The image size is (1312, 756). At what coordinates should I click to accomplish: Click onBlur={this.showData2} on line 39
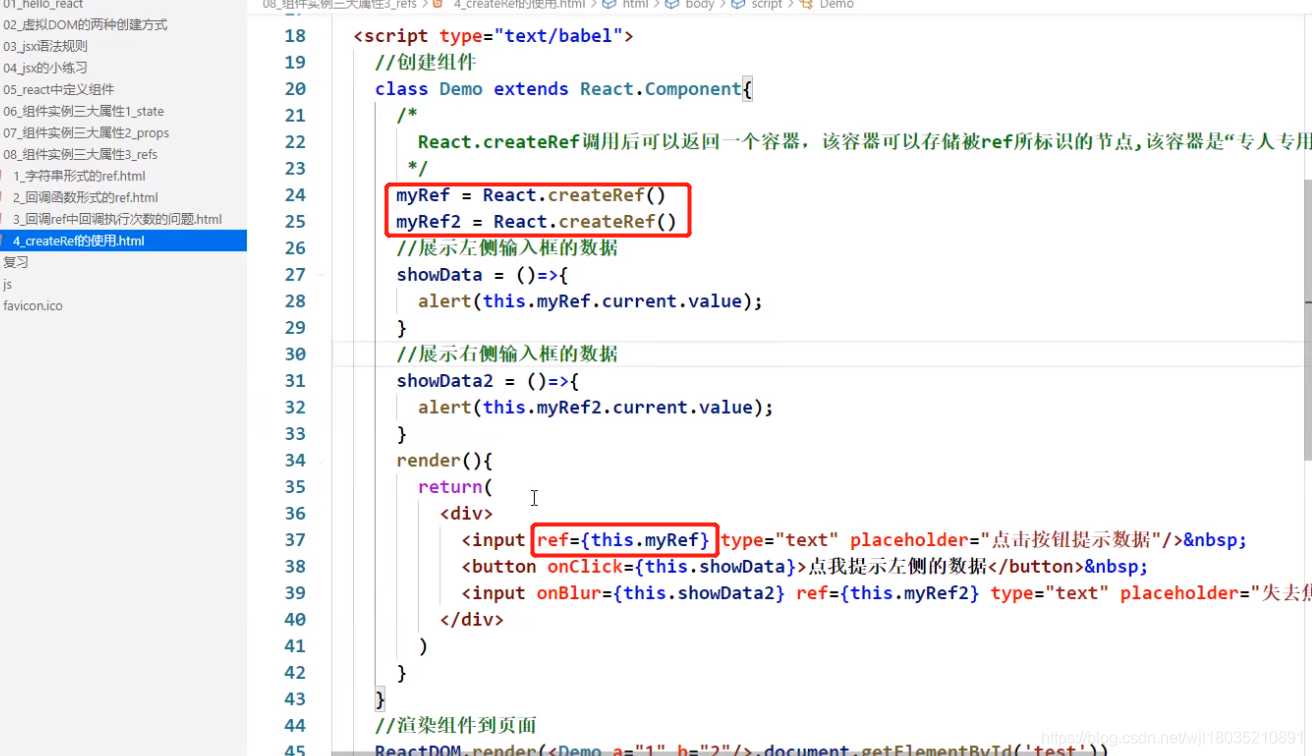pyautogui.click(x=661, y=593)
